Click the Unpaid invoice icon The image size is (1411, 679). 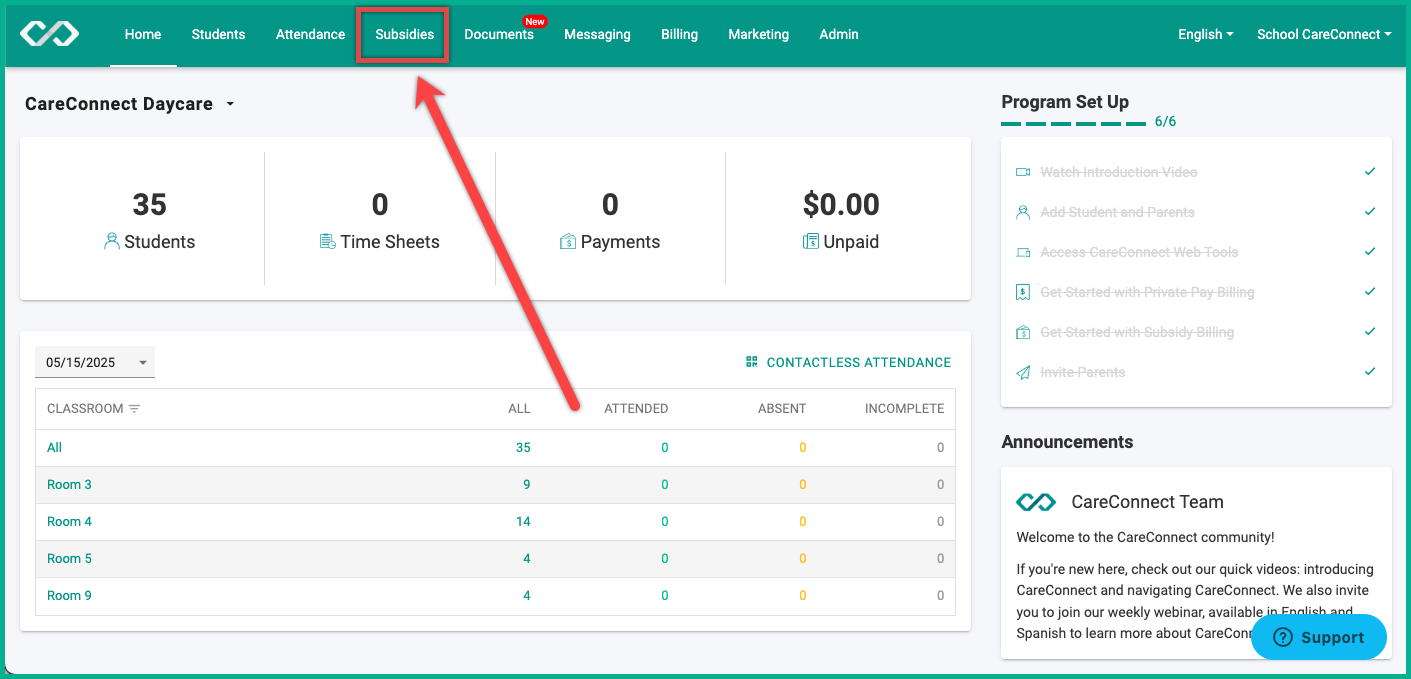coord(811,241)
